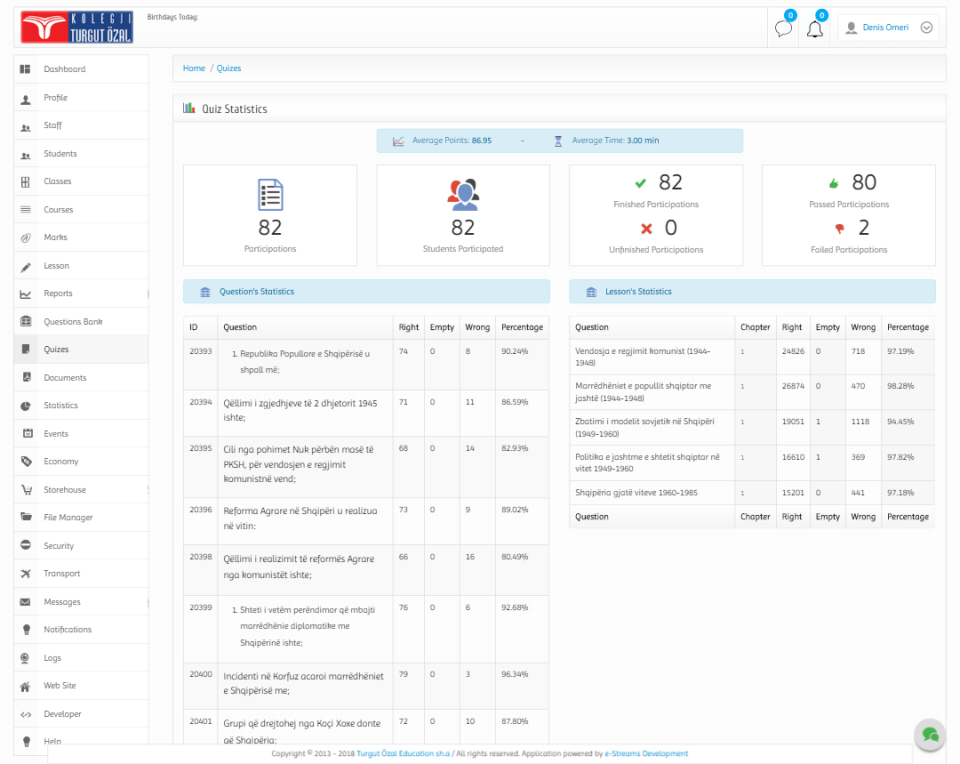The height and width of the screenshot is (764, 960).
Task: Click the notifications bell icon
Action: tap(815, 29)
